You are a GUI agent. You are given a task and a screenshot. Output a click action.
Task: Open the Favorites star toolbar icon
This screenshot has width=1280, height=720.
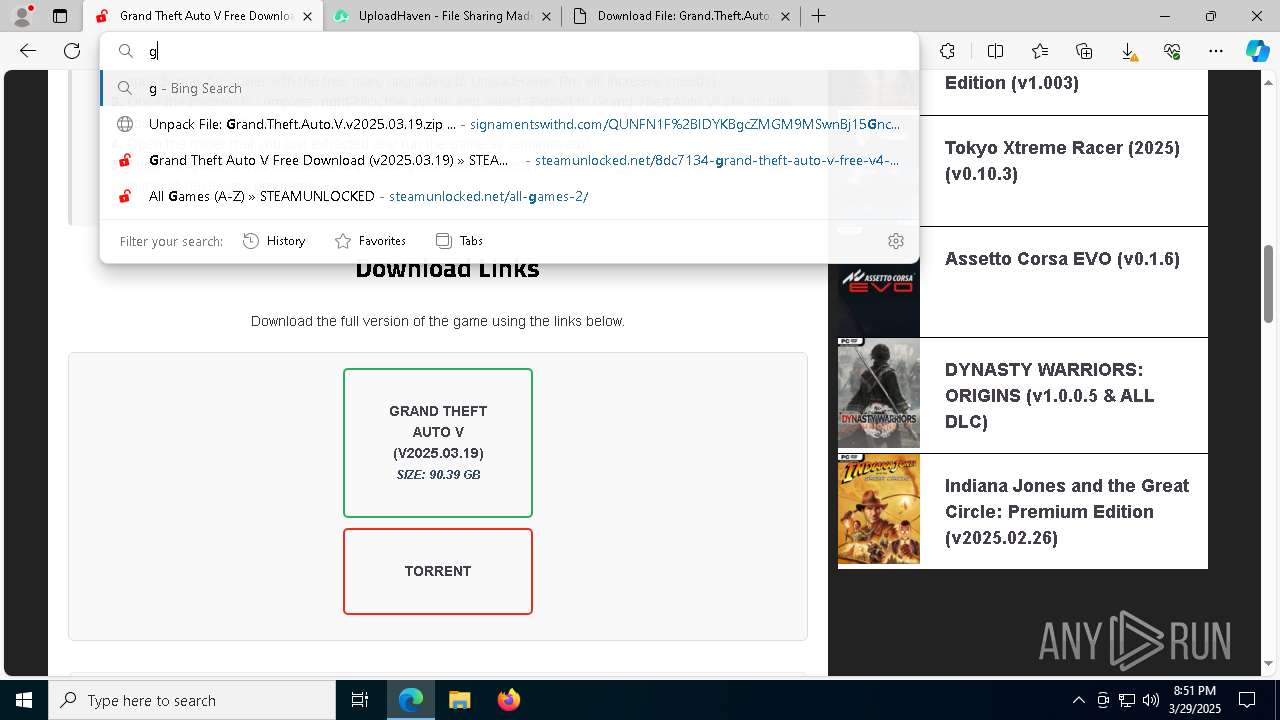1040,51
